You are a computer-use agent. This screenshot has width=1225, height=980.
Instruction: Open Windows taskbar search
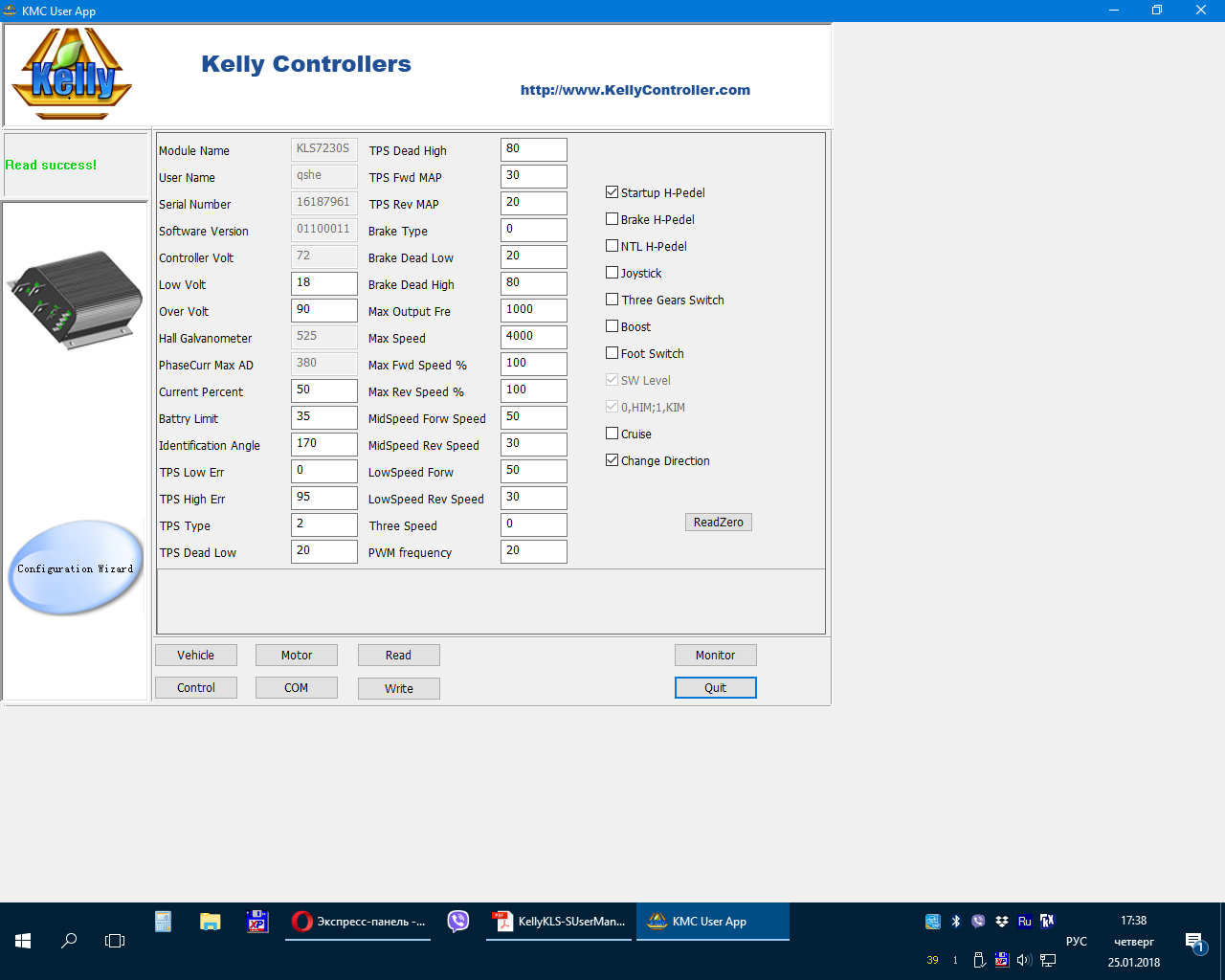tap(69, 941)
